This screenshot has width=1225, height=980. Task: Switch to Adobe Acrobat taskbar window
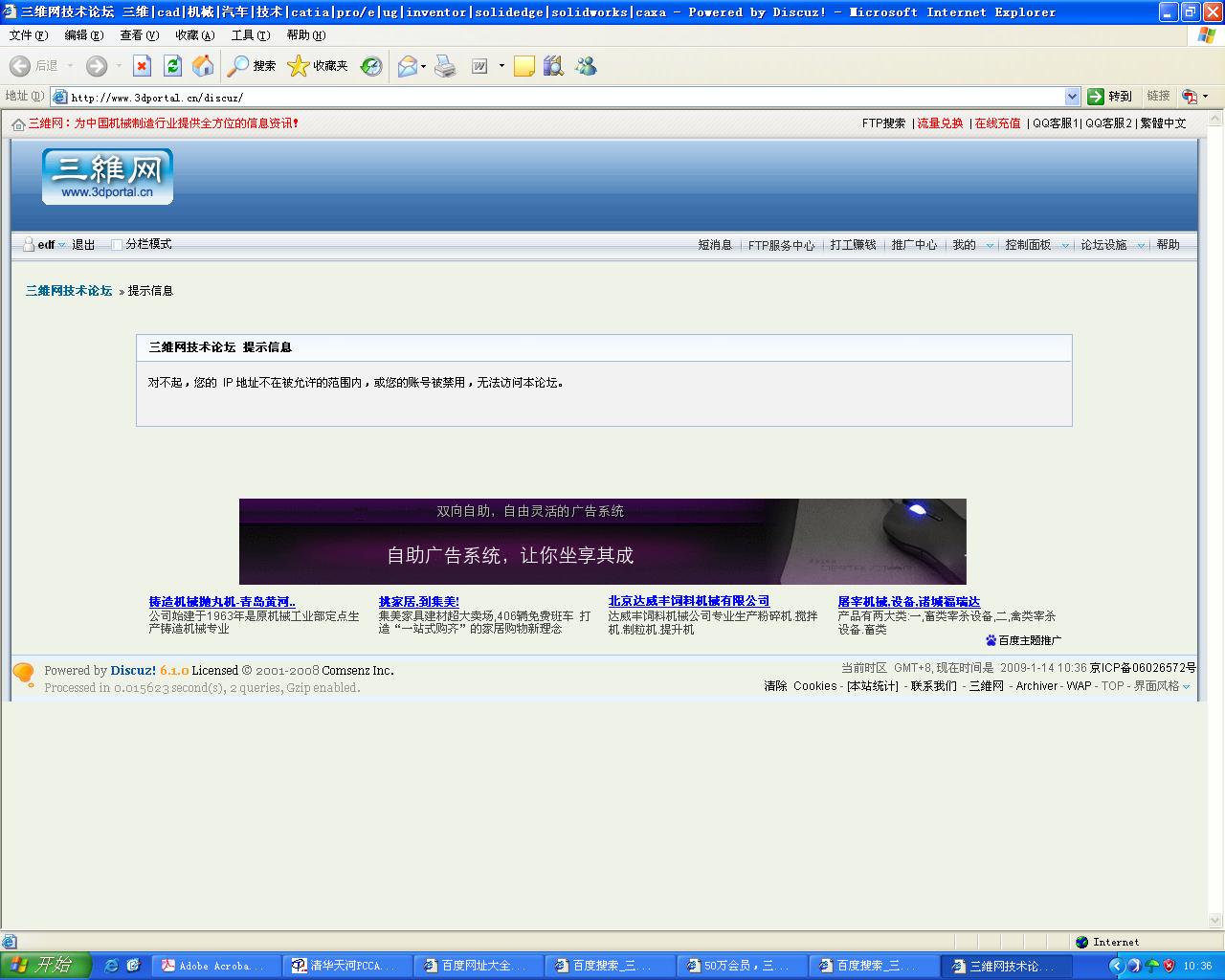click(x=217, y=966)
